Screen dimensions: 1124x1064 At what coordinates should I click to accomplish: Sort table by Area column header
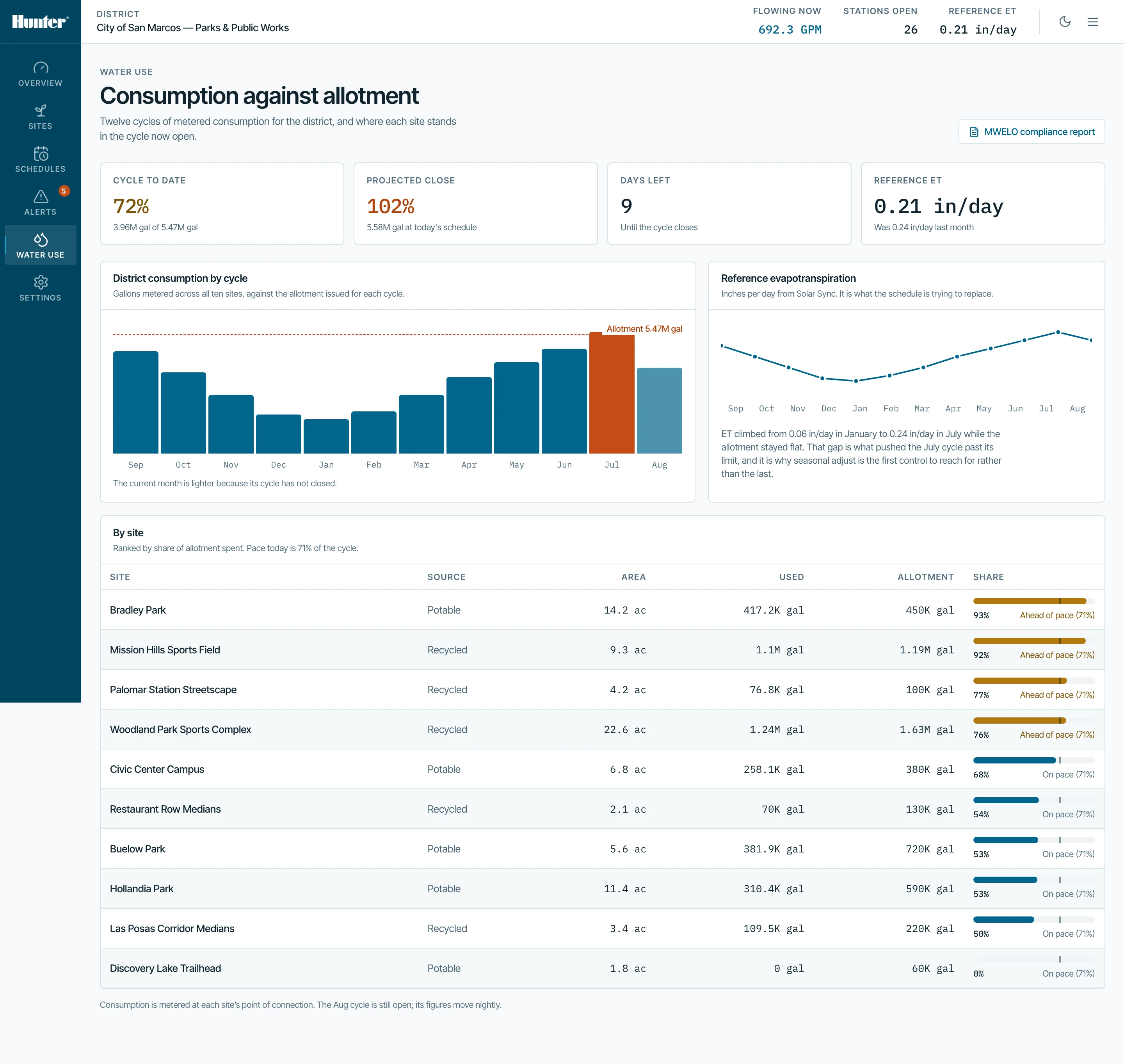point(633,577)
